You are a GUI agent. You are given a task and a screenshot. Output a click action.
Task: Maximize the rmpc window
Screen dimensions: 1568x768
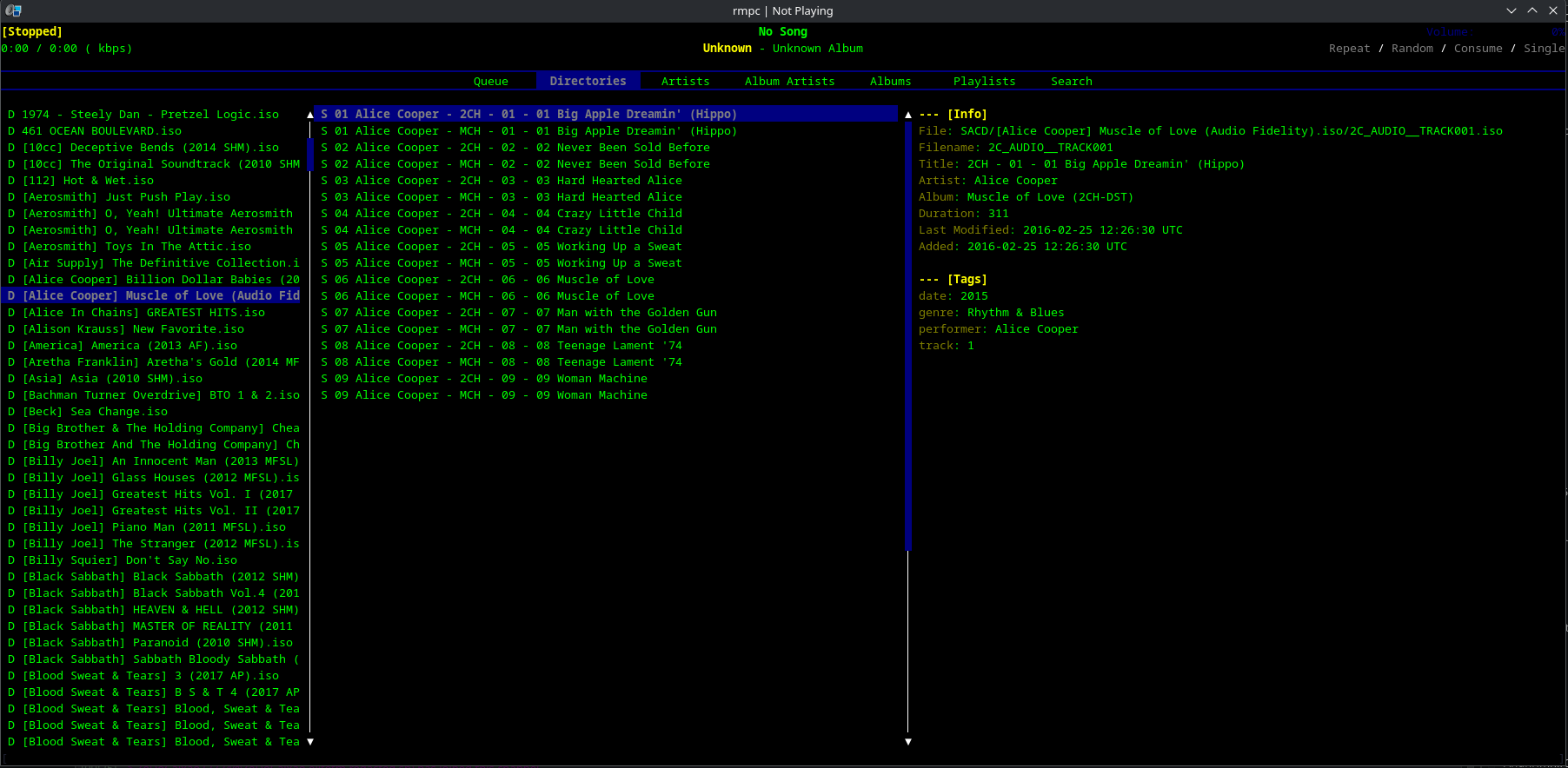coord(1532,10)
